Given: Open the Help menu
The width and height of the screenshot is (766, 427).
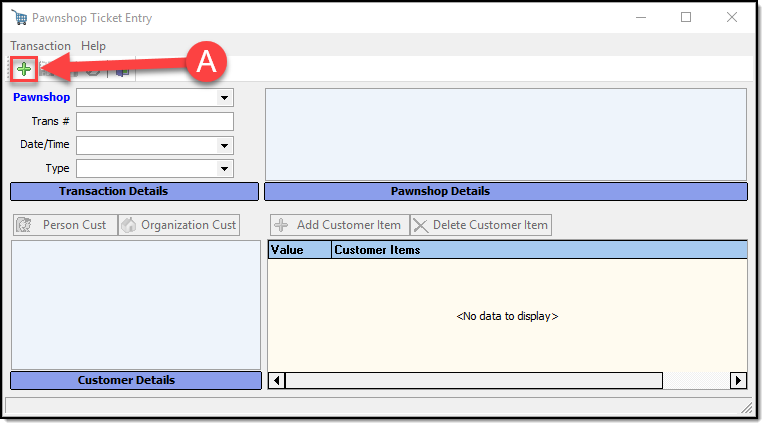Looking at the screenshot, I should [x=93, y=46].
